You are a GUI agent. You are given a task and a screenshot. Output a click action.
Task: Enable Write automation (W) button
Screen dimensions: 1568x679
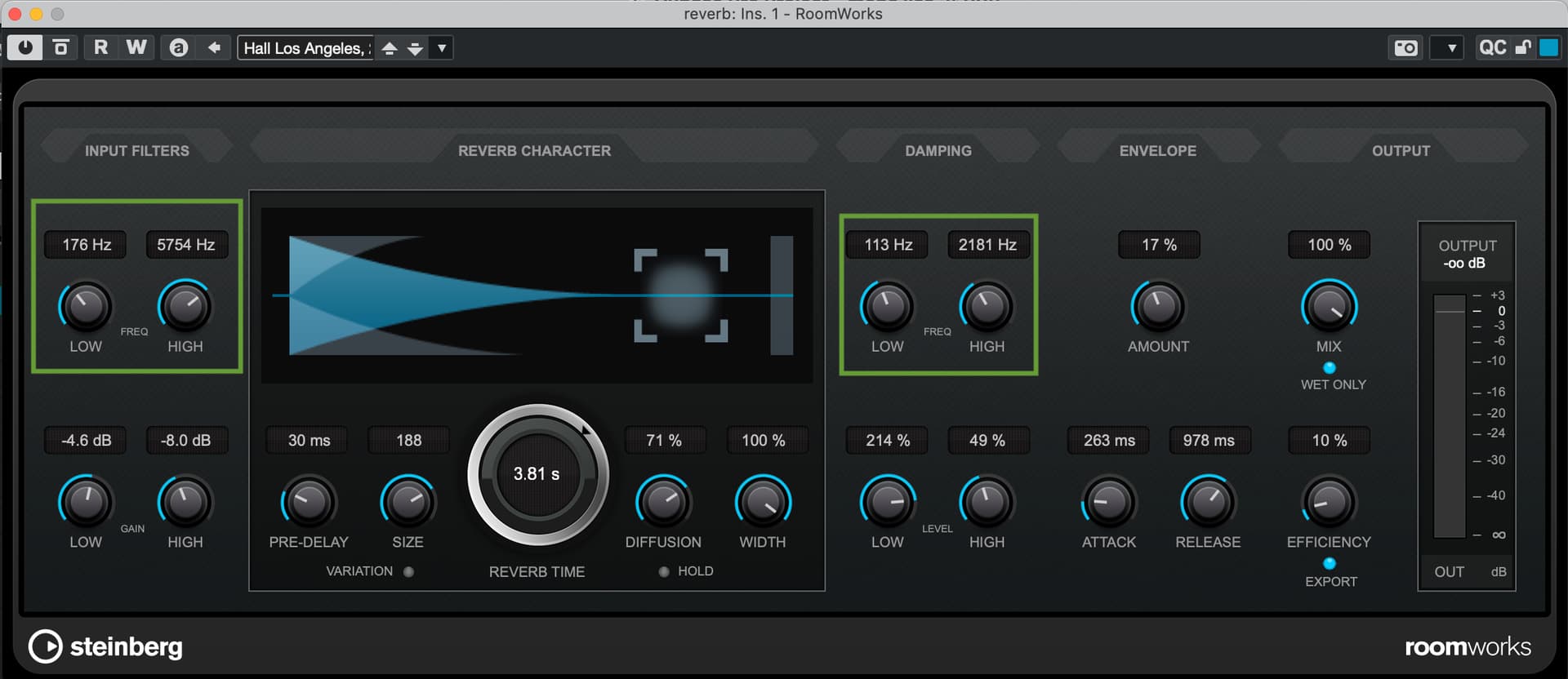136,47
